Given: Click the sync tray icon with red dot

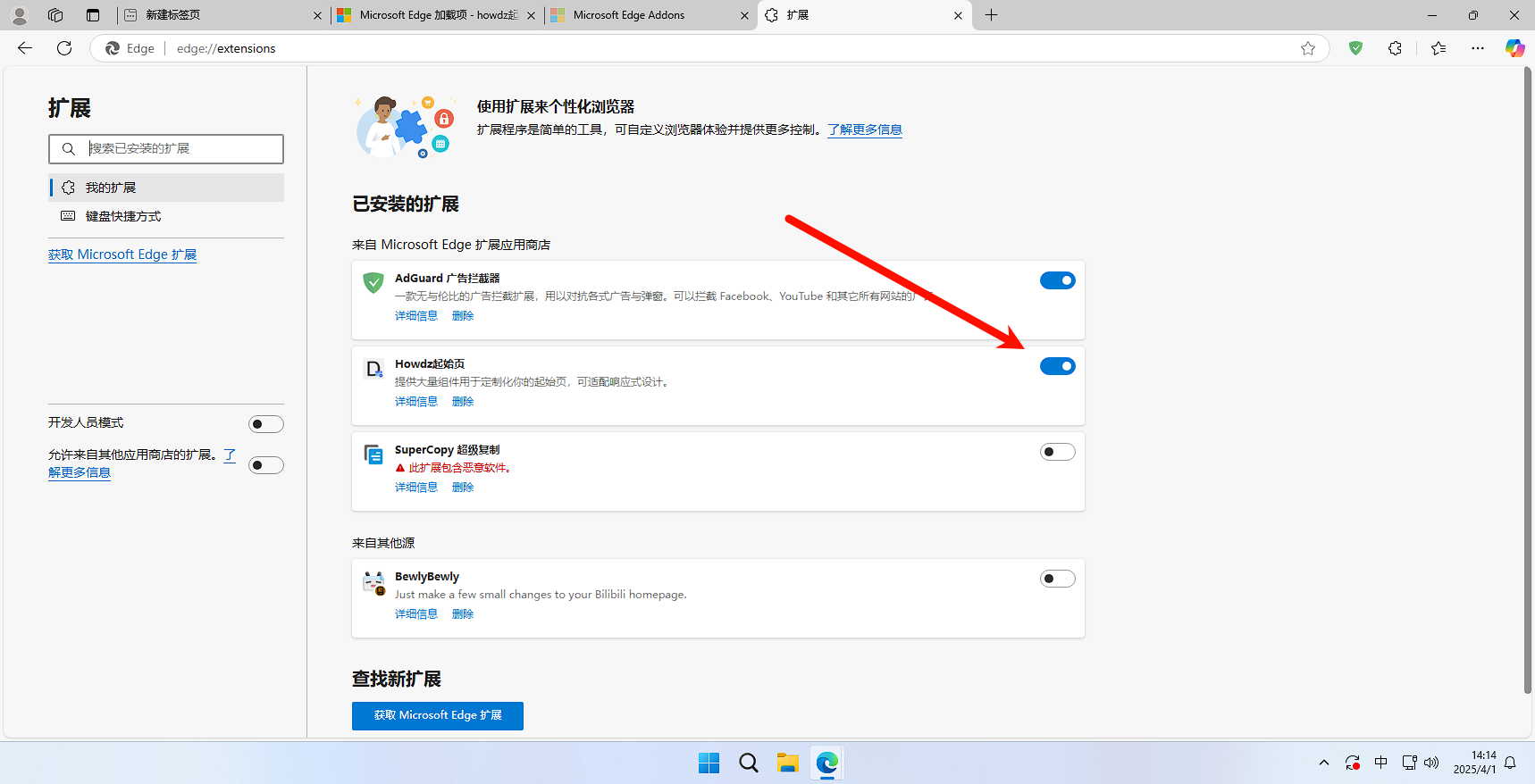Looking at the screenshot, I should [1353, 763].
